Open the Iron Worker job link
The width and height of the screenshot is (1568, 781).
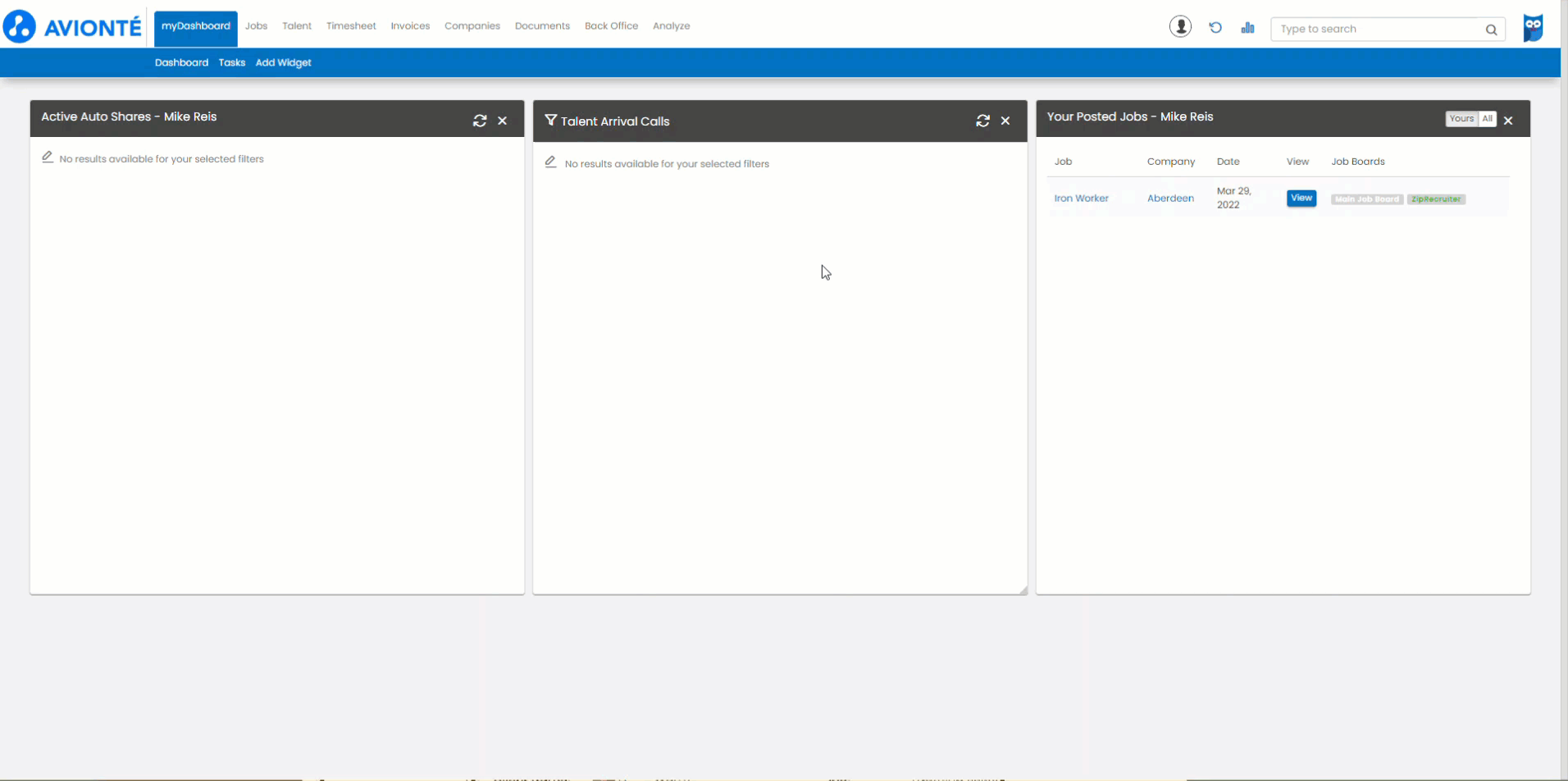[x=1081, y=198]
